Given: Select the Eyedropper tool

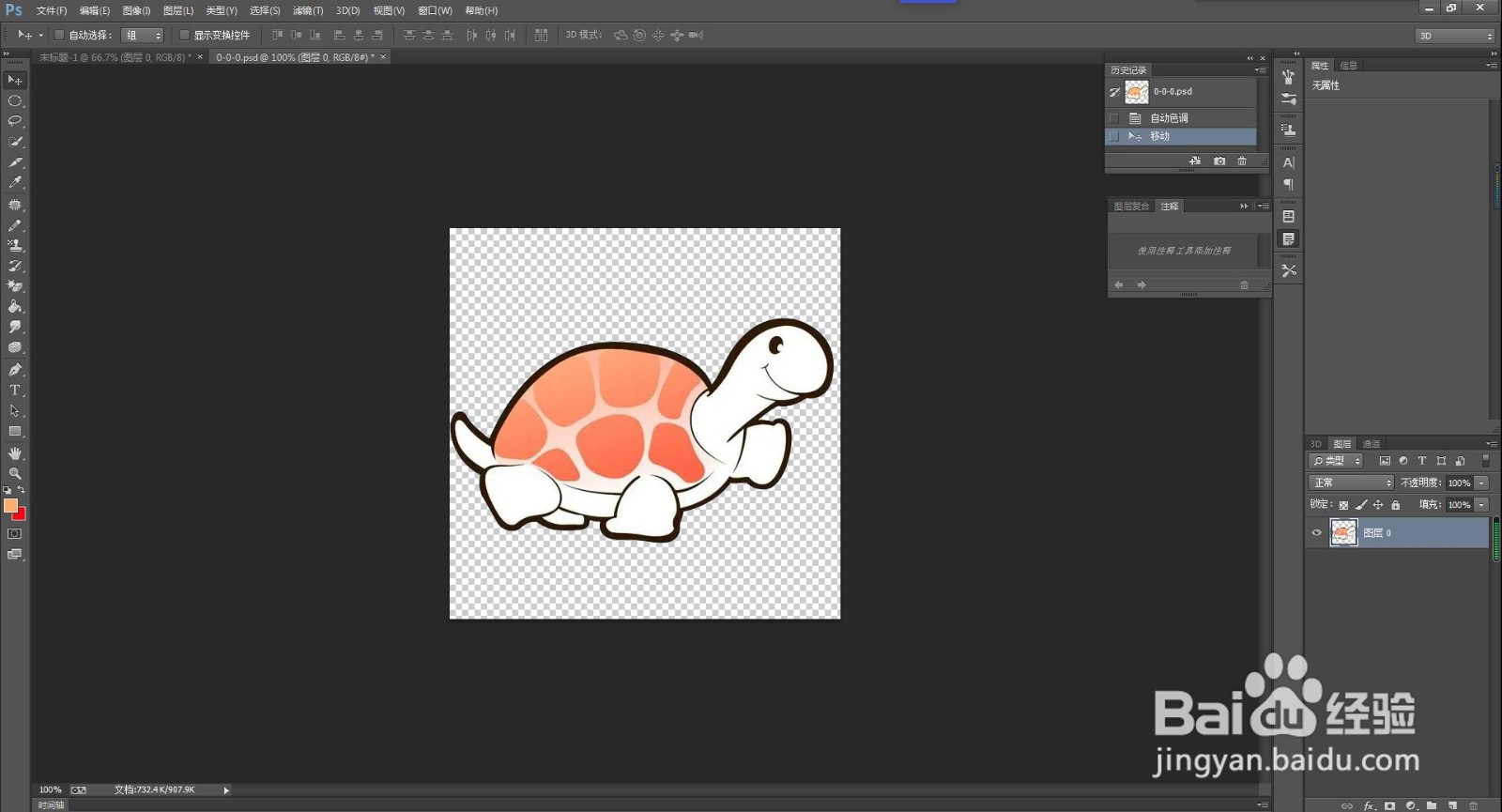Looking at the screenshot, I should point(14,183).
